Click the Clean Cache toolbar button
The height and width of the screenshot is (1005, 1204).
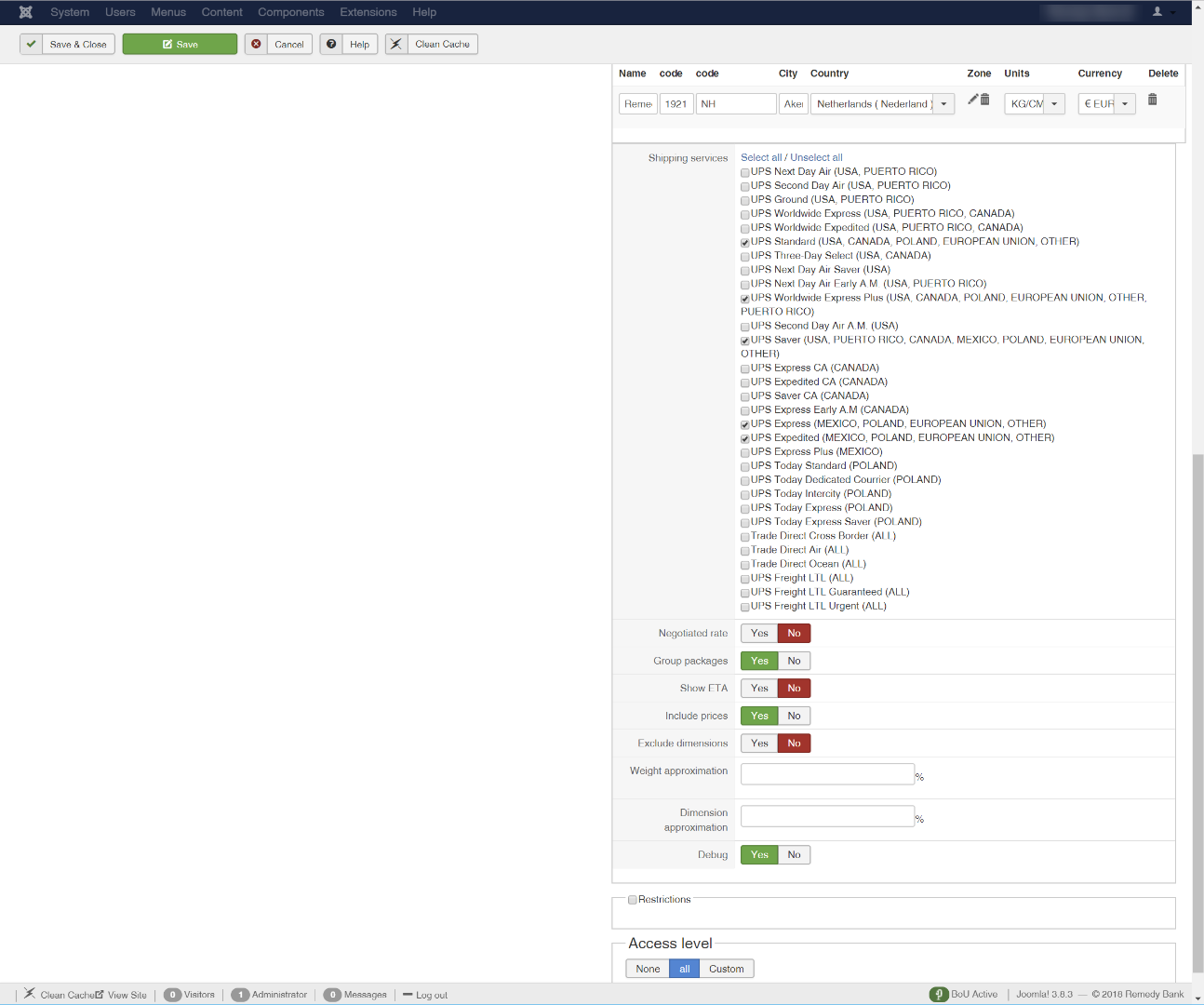[432, 44]
